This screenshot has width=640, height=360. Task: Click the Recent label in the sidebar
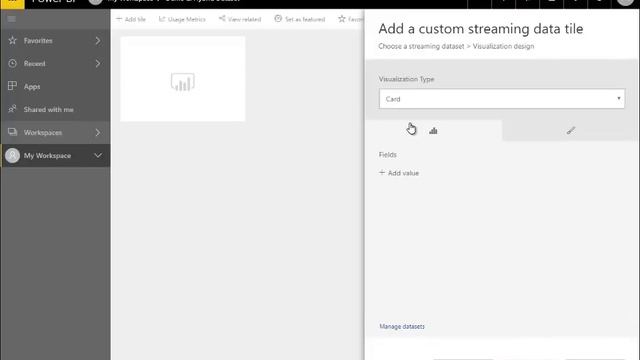34,64
